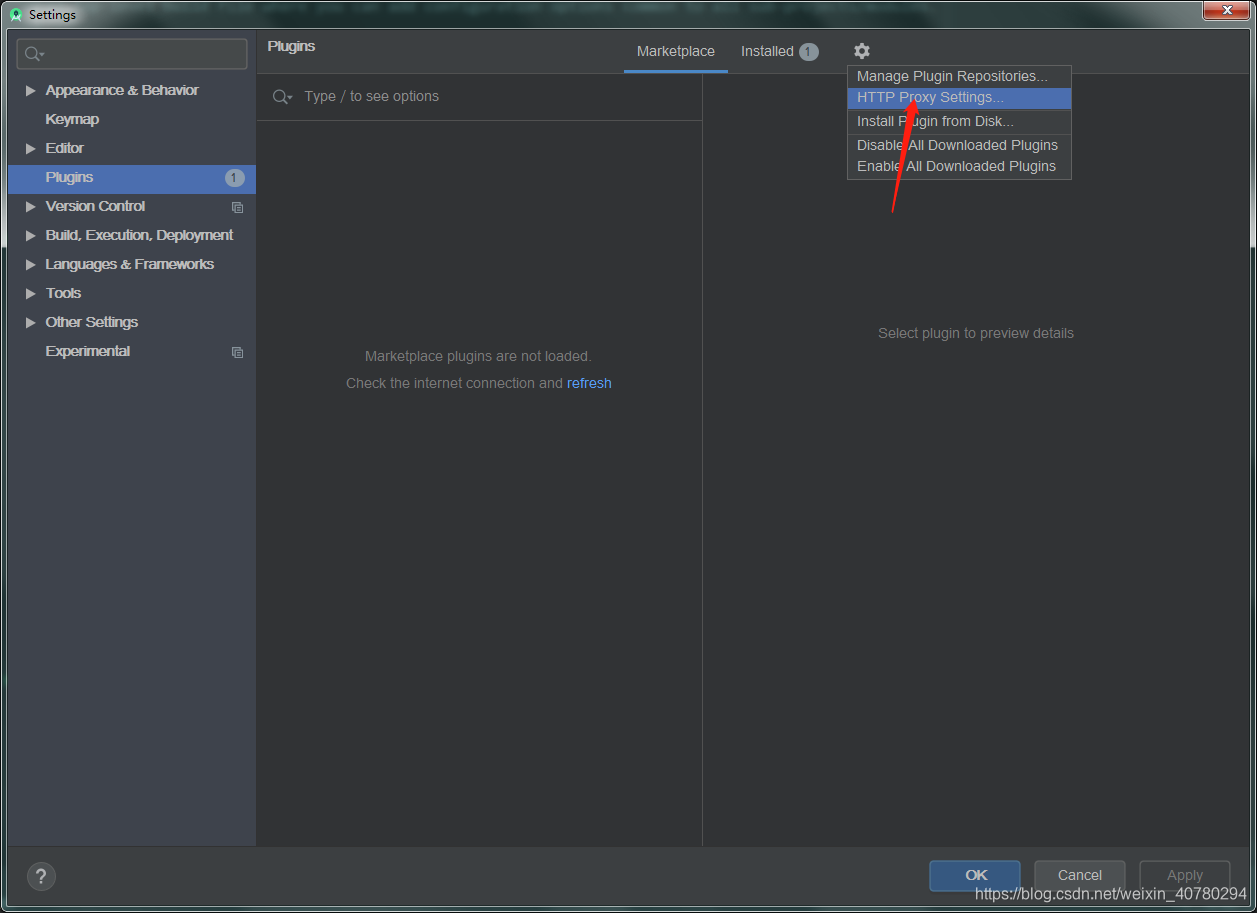Viewport: 1257px width, 913px height.
Task: Expand Build, Execution, Deployment arrow
Action: (31, 235)
